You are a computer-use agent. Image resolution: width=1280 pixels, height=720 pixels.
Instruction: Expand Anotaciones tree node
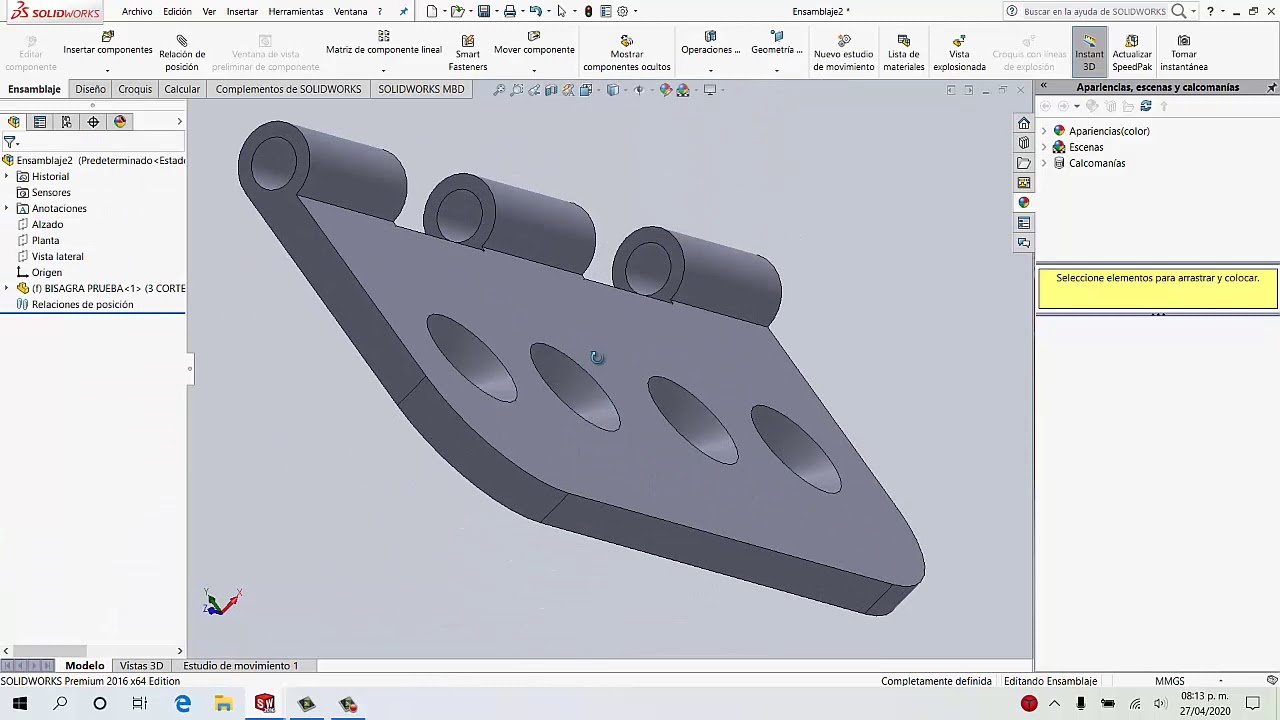[x=7, y=208]
